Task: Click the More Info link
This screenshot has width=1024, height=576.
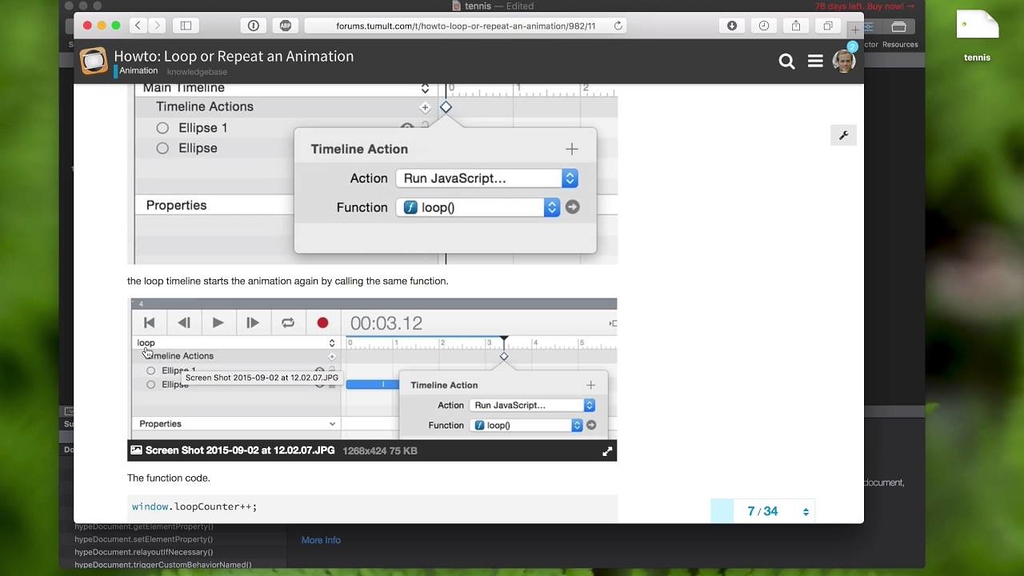Action: pyautogui.click(x=320, y=540)
